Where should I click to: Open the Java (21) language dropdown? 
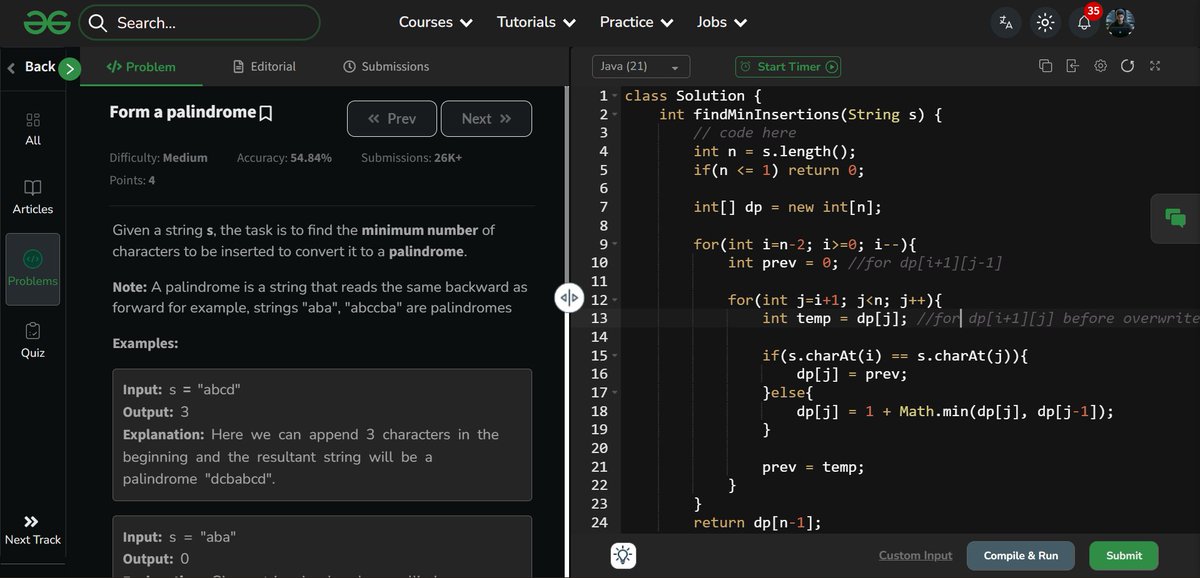[640, 65]
